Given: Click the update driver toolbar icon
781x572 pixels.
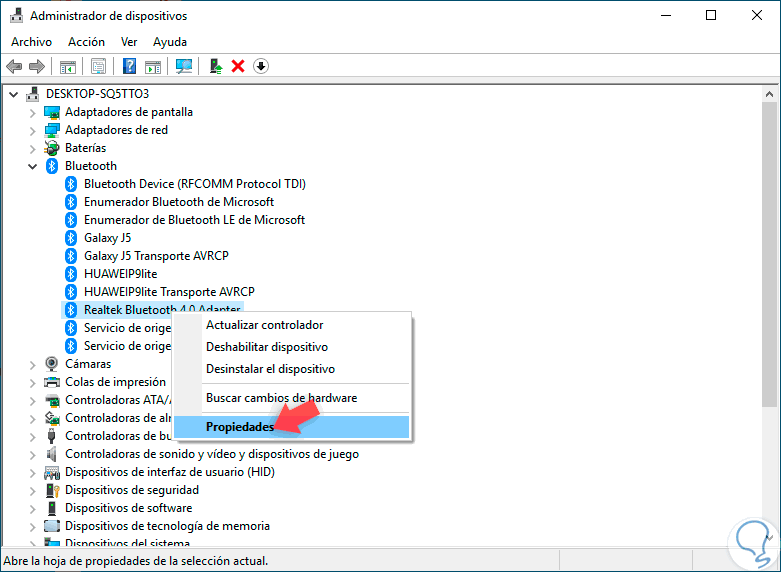Looking at the screenshot, I should coord(215,66).
